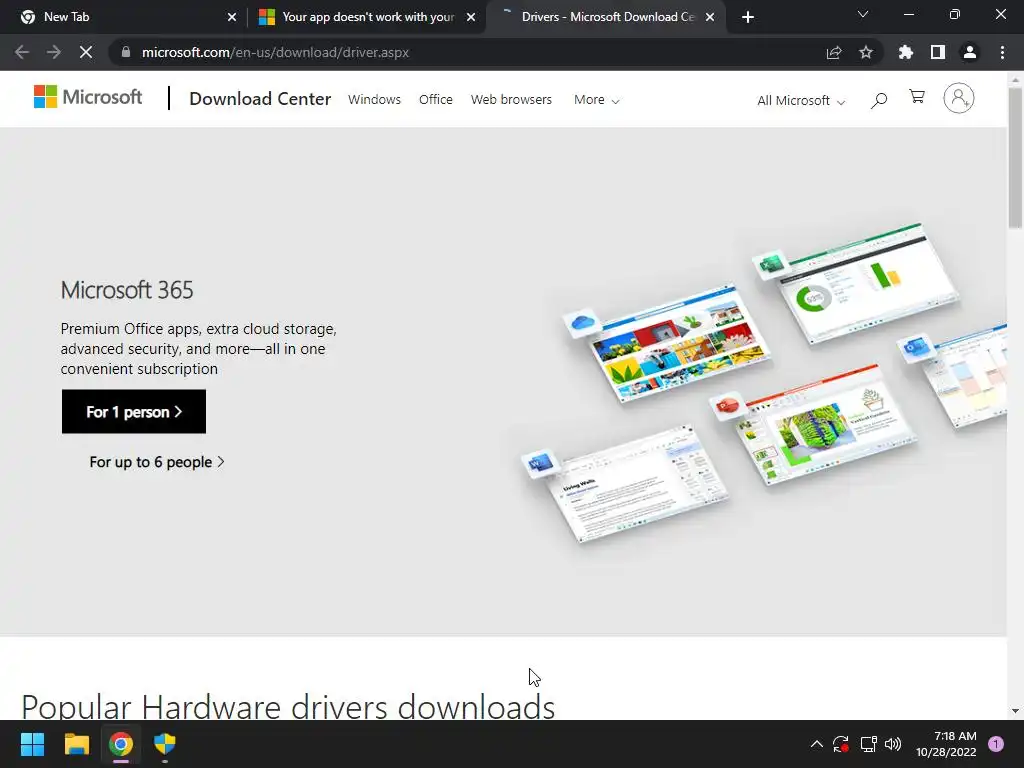Click the taskbar clock and date
This screenshot has width=1024, height=768.
pyautogui.click(x=946, y=744)
